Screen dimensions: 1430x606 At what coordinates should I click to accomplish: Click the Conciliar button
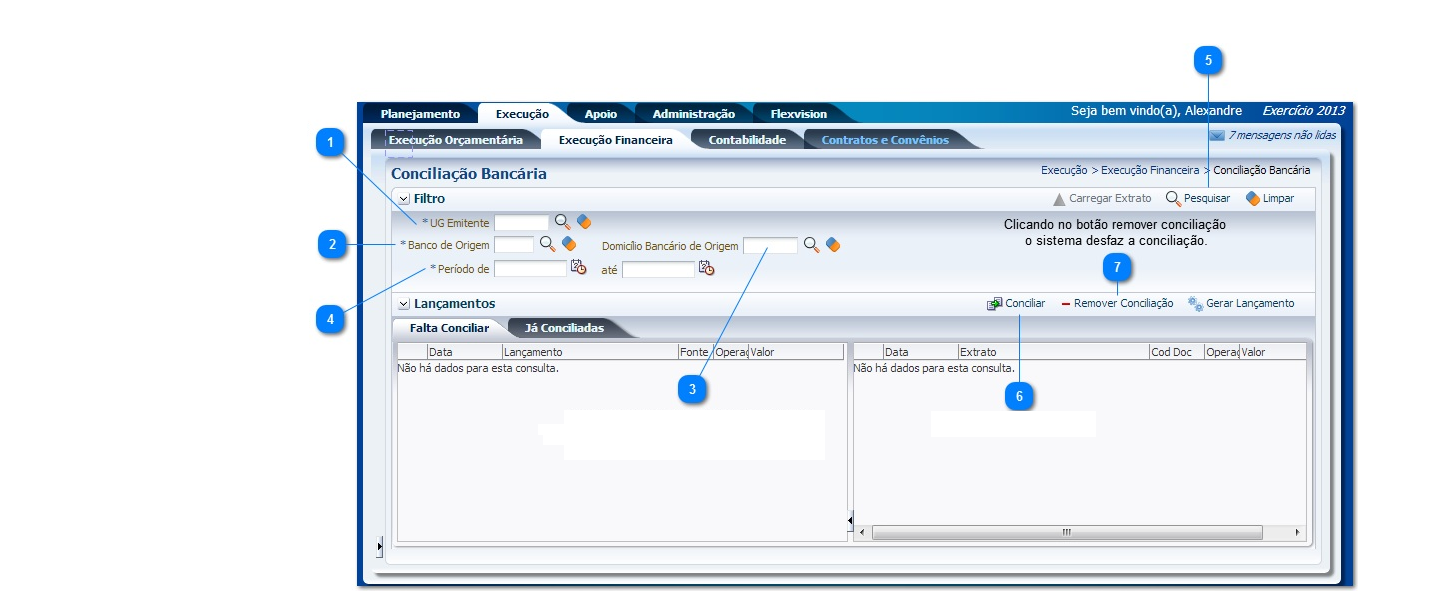point(1016,303)
